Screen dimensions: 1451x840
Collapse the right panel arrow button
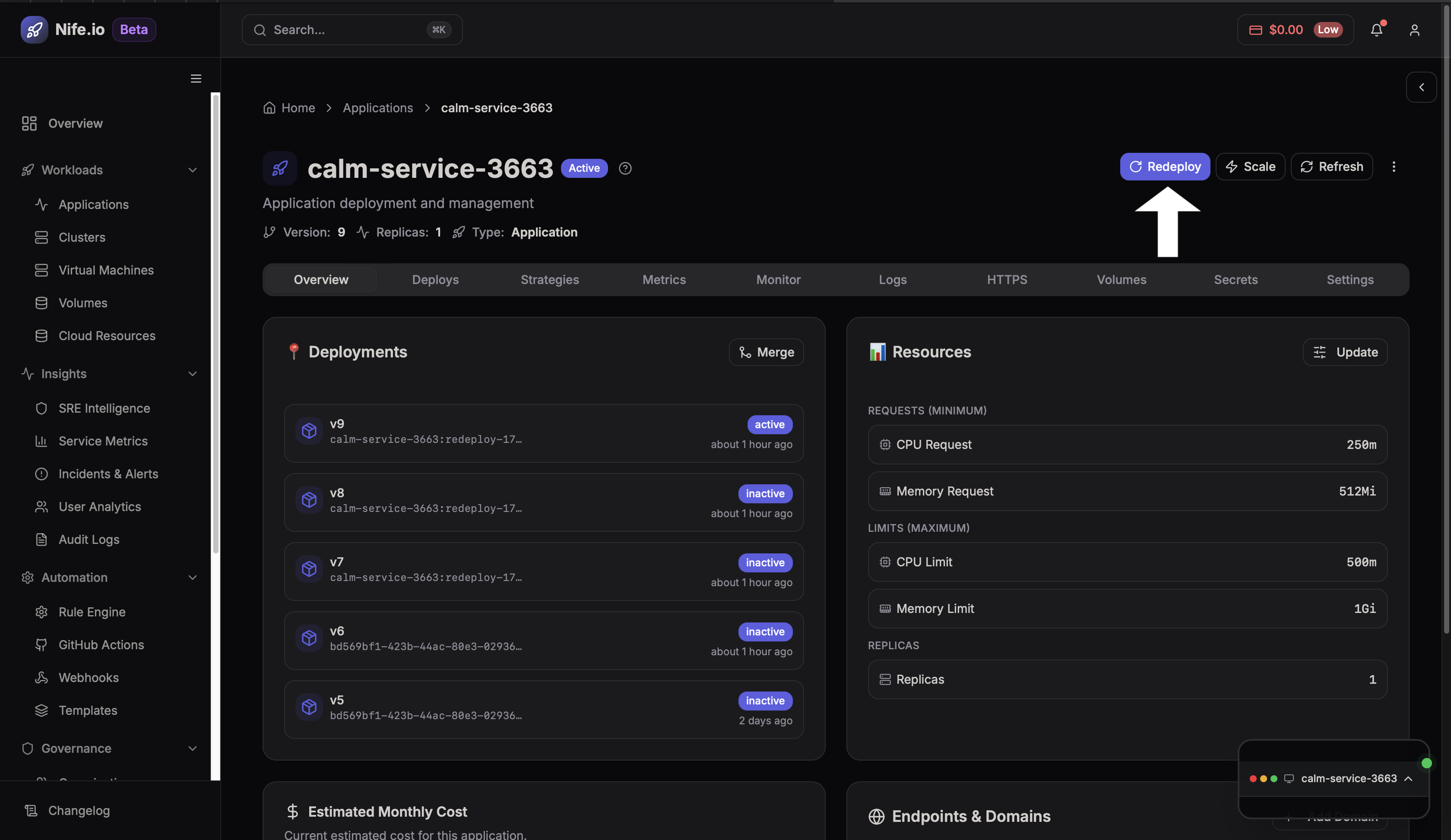(x=1421, y=88)
